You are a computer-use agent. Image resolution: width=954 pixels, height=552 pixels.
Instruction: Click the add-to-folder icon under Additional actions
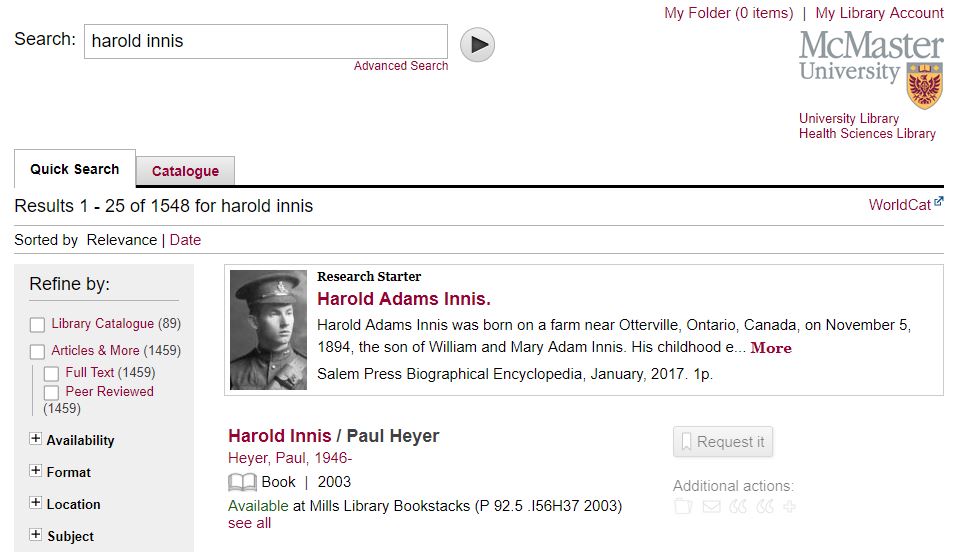coord(683,507)
